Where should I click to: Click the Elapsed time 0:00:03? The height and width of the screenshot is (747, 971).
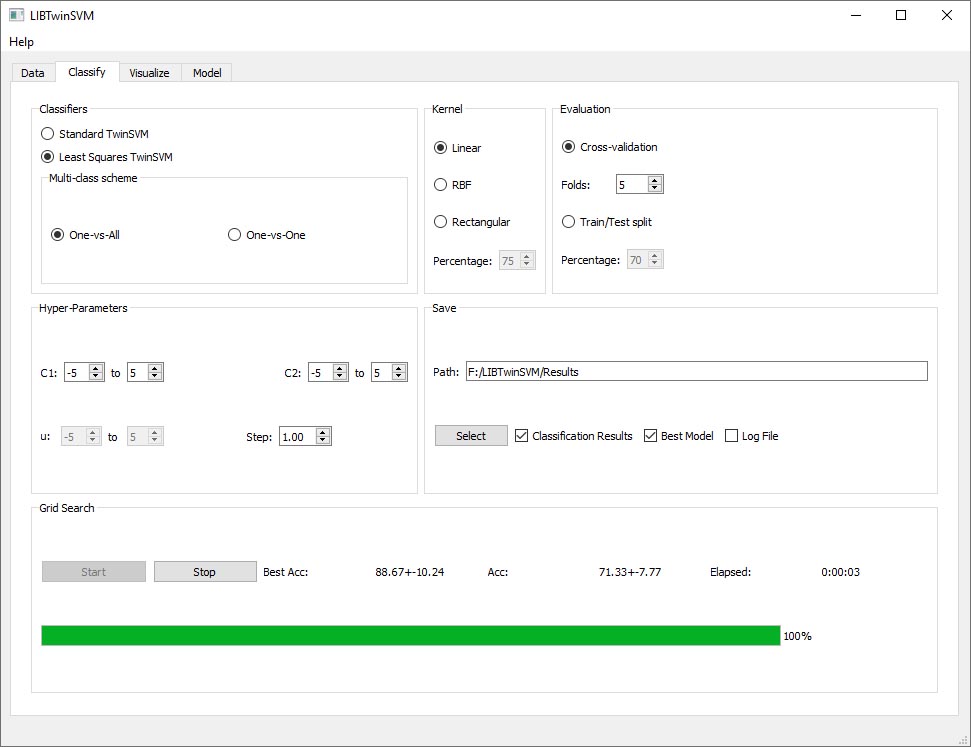coord(840,572)
